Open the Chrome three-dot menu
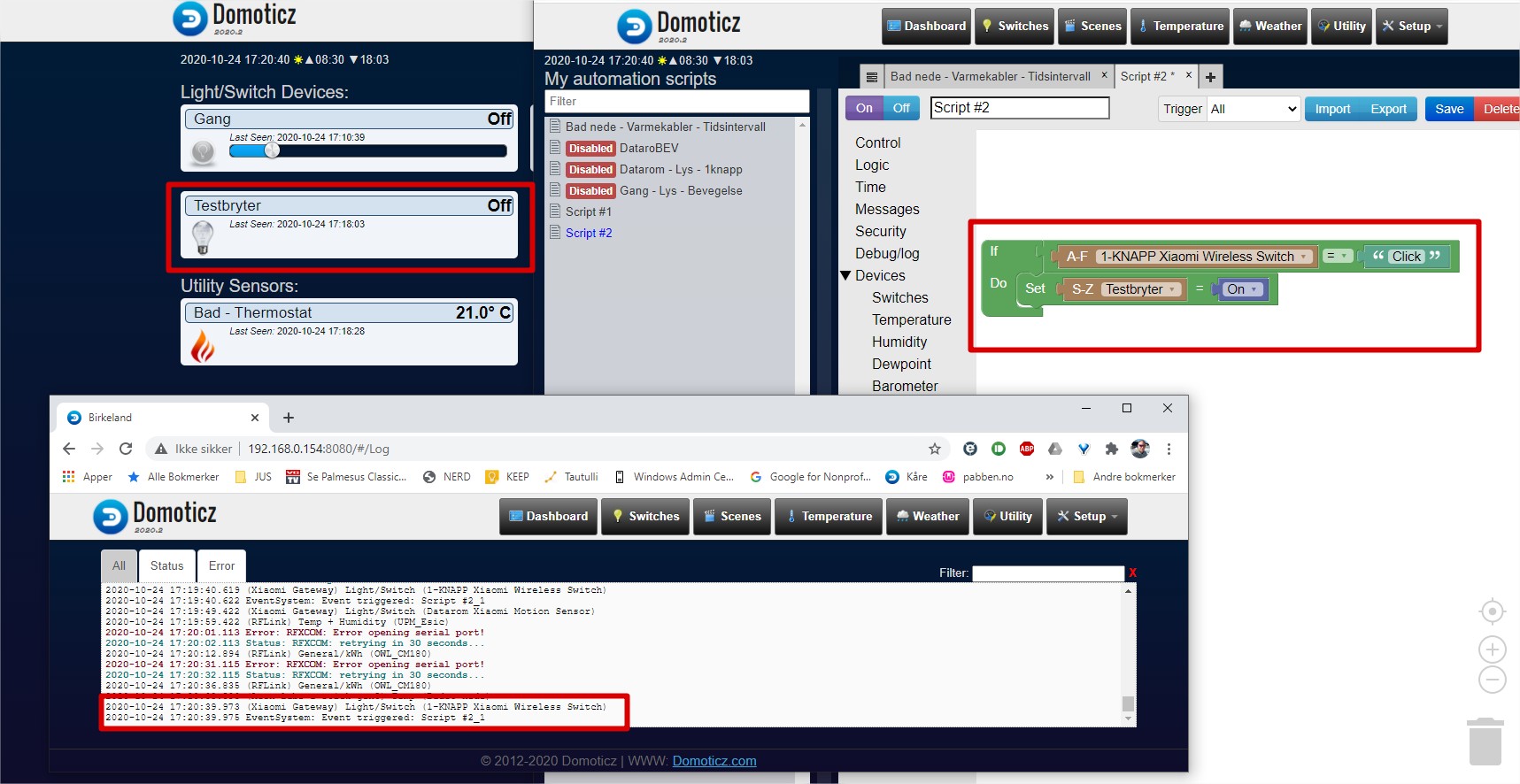The height and width of the screenshot is (784, 1520). 1169,449
